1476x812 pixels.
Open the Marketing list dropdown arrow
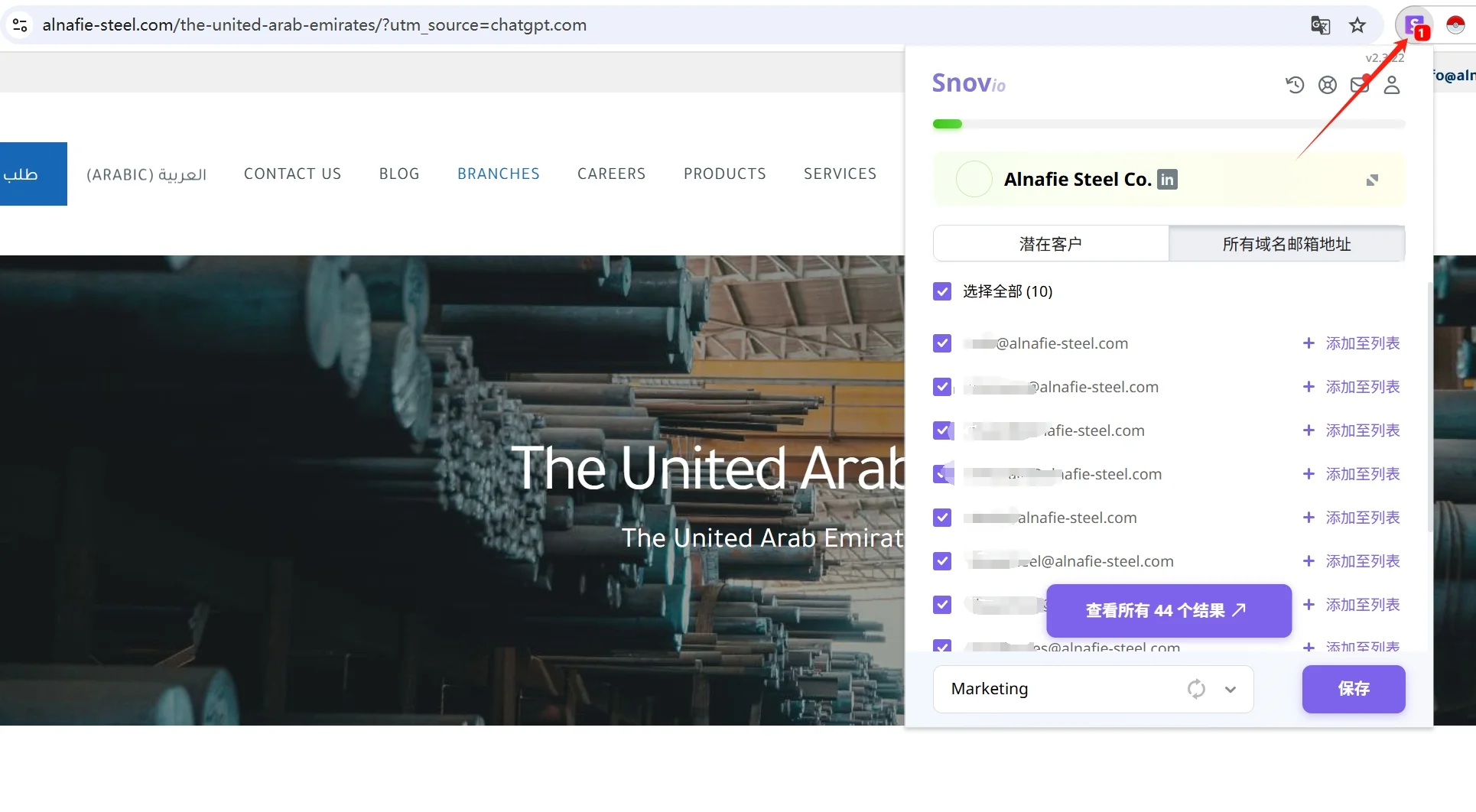[1231, 689]
